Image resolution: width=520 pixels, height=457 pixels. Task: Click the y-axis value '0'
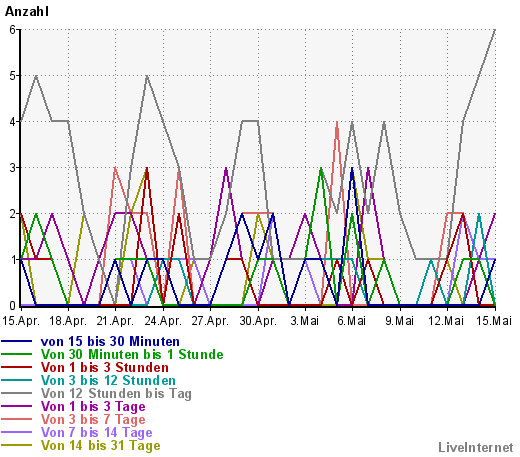pos(13,306)
